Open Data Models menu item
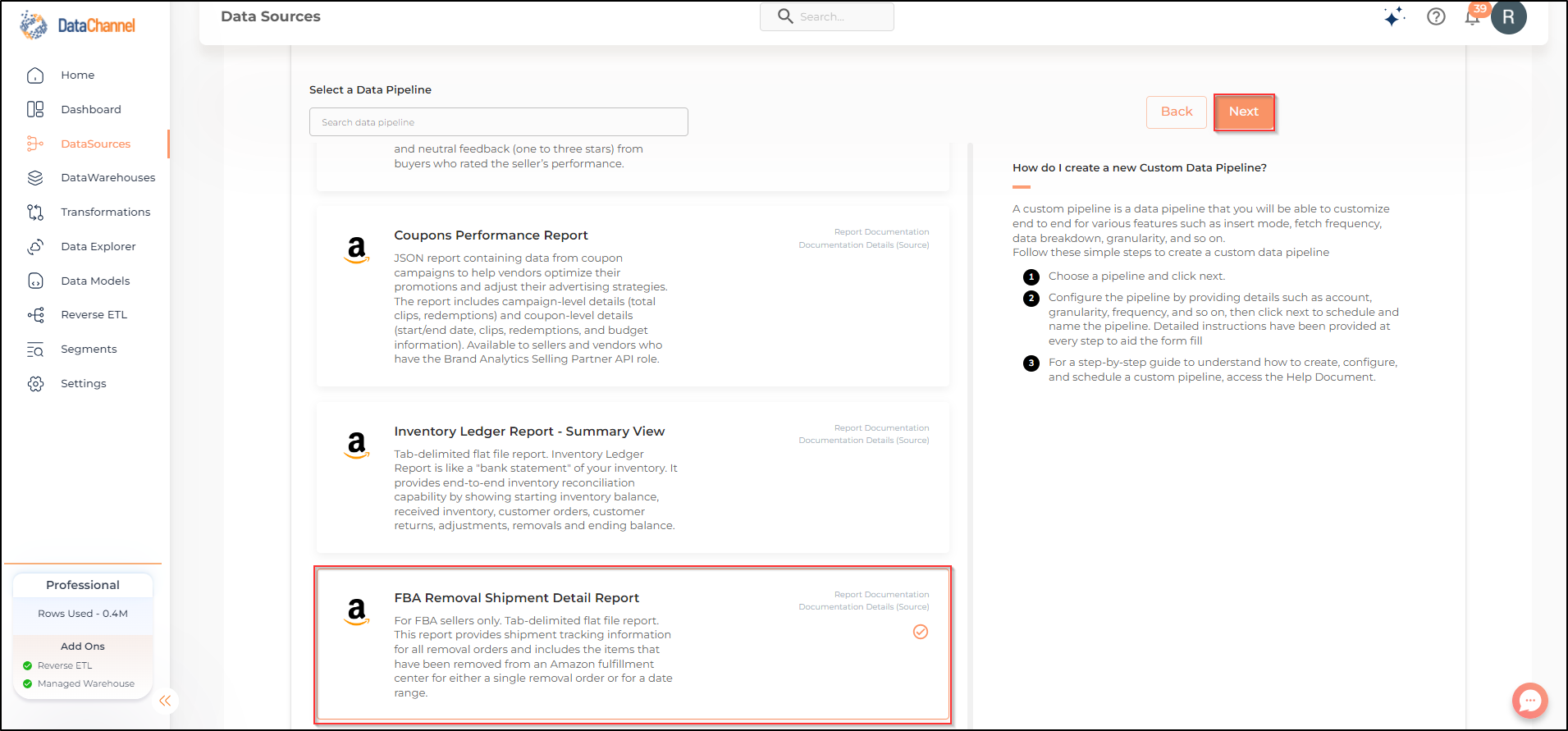 95,281
